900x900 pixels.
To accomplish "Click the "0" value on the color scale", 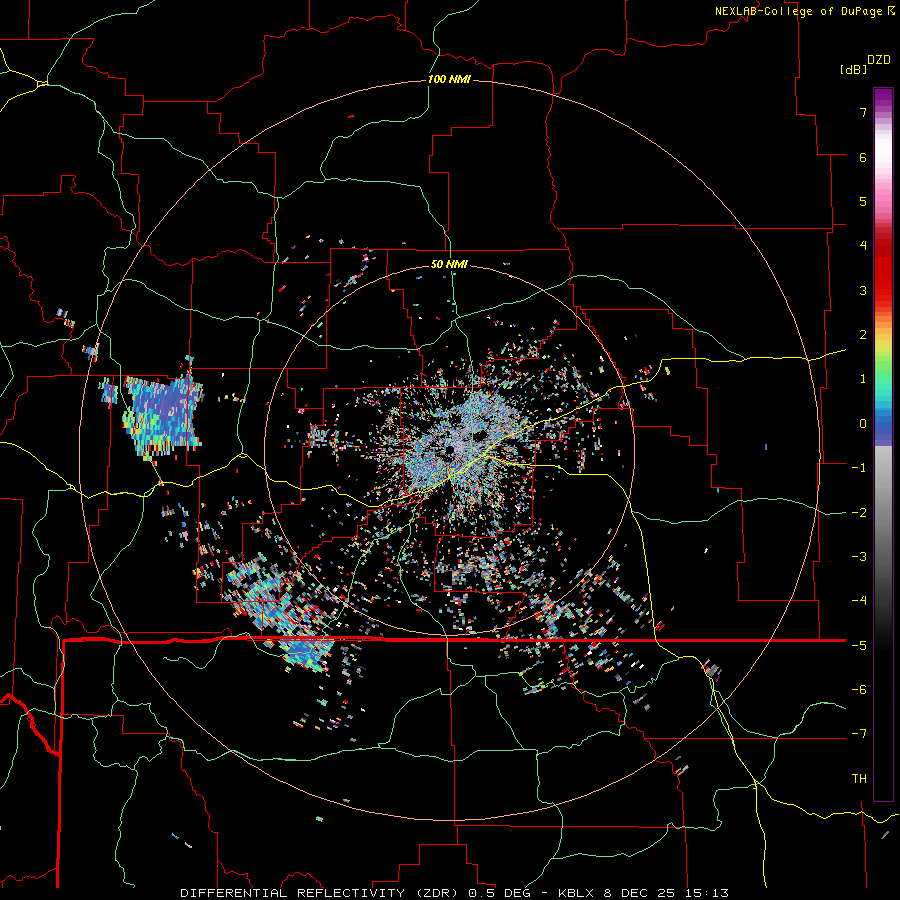I will pos(863,424).
